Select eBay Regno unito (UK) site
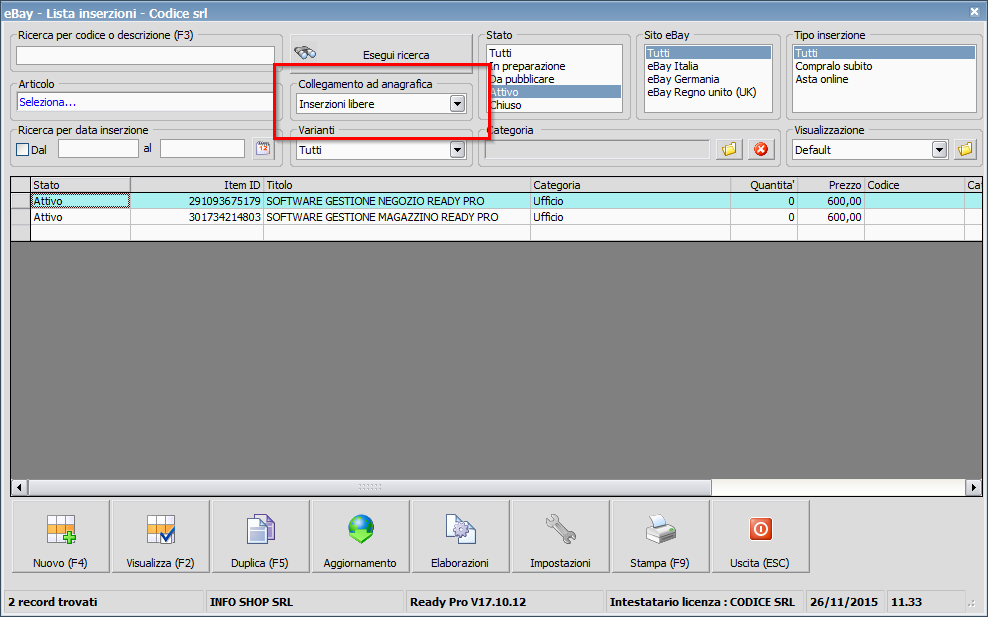This screenshot has width=988, height=617. point(708,92)
